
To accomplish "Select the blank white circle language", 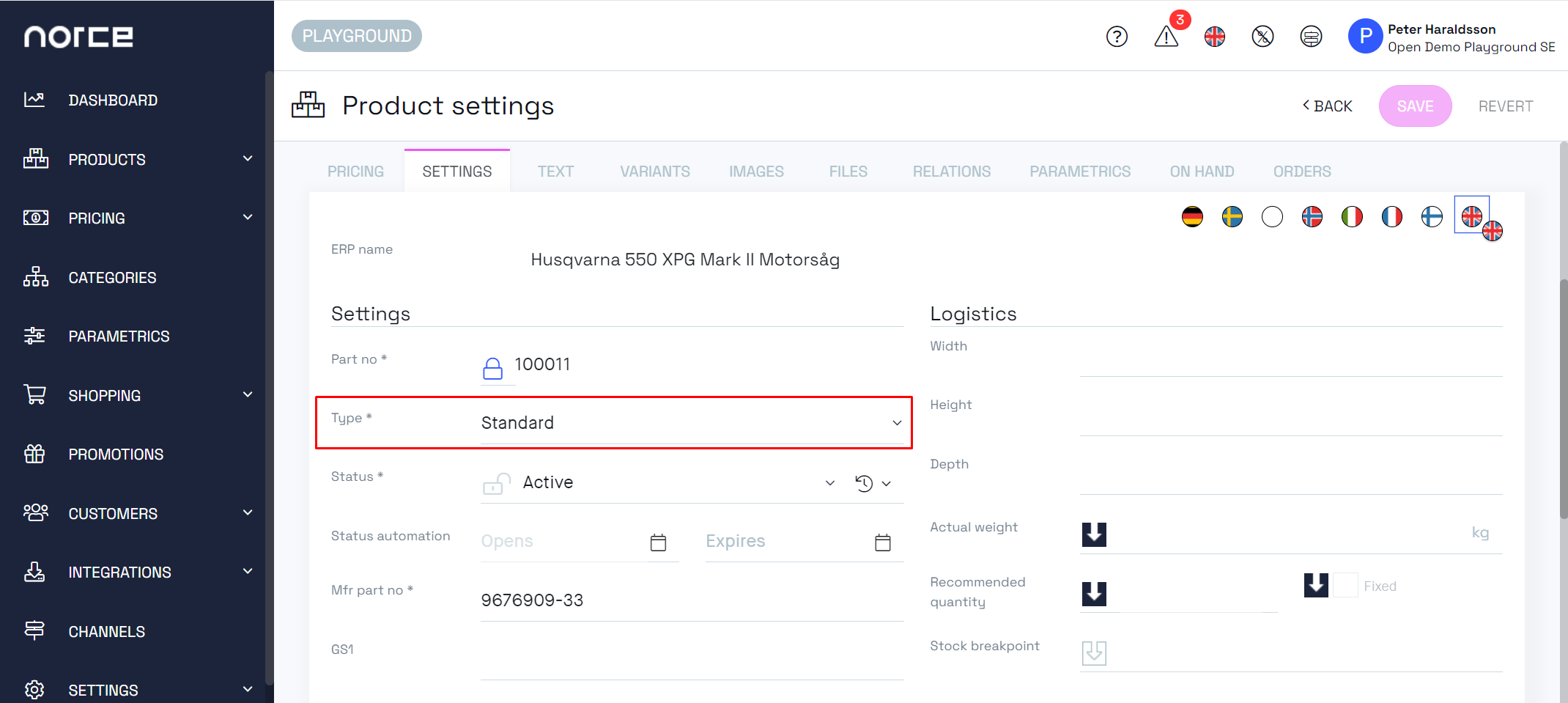I will [x=1272, y=216].
